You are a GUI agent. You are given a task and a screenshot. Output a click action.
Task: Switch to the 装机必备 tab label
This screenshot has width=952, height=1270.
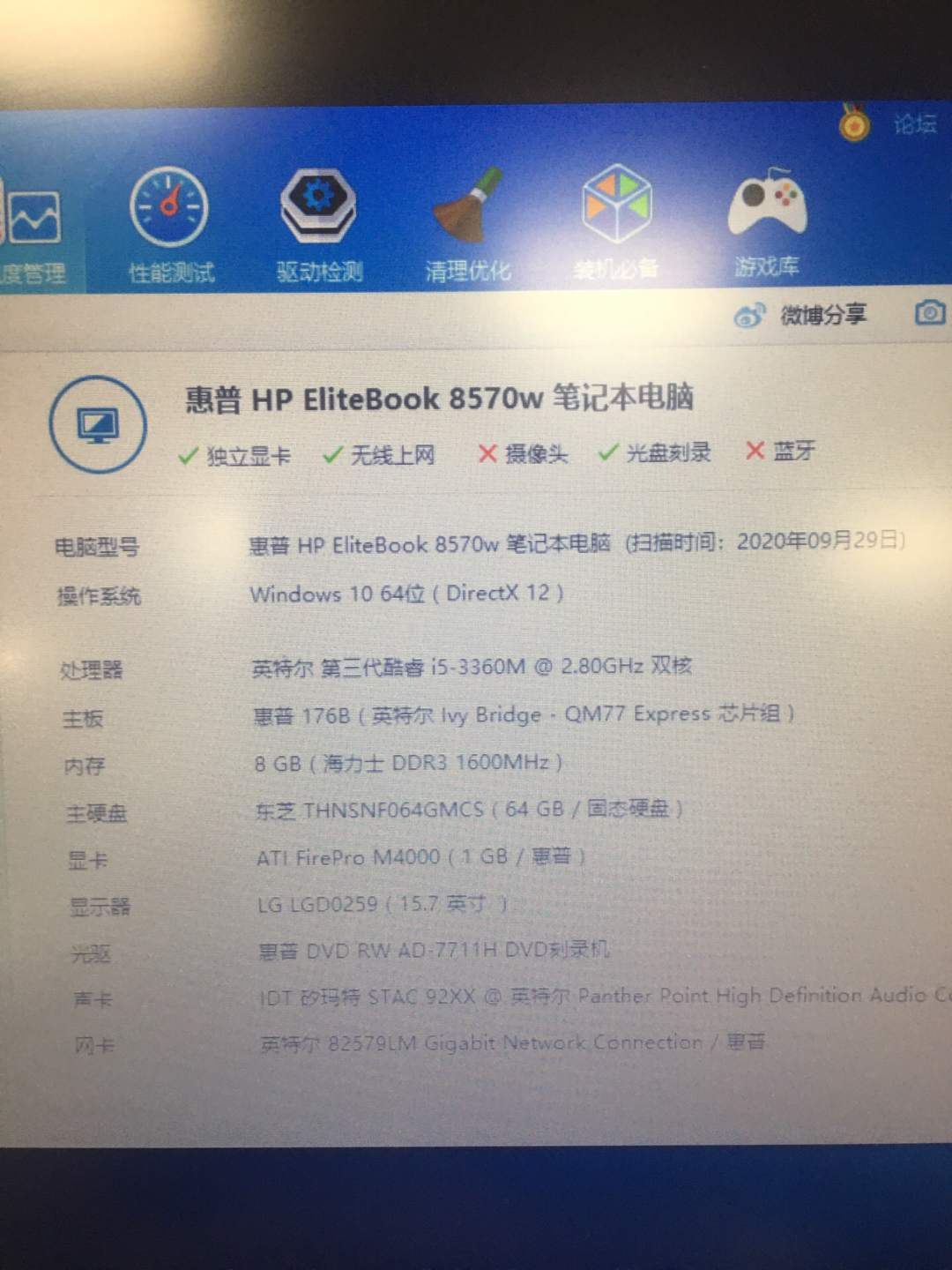tap(616, 267)
